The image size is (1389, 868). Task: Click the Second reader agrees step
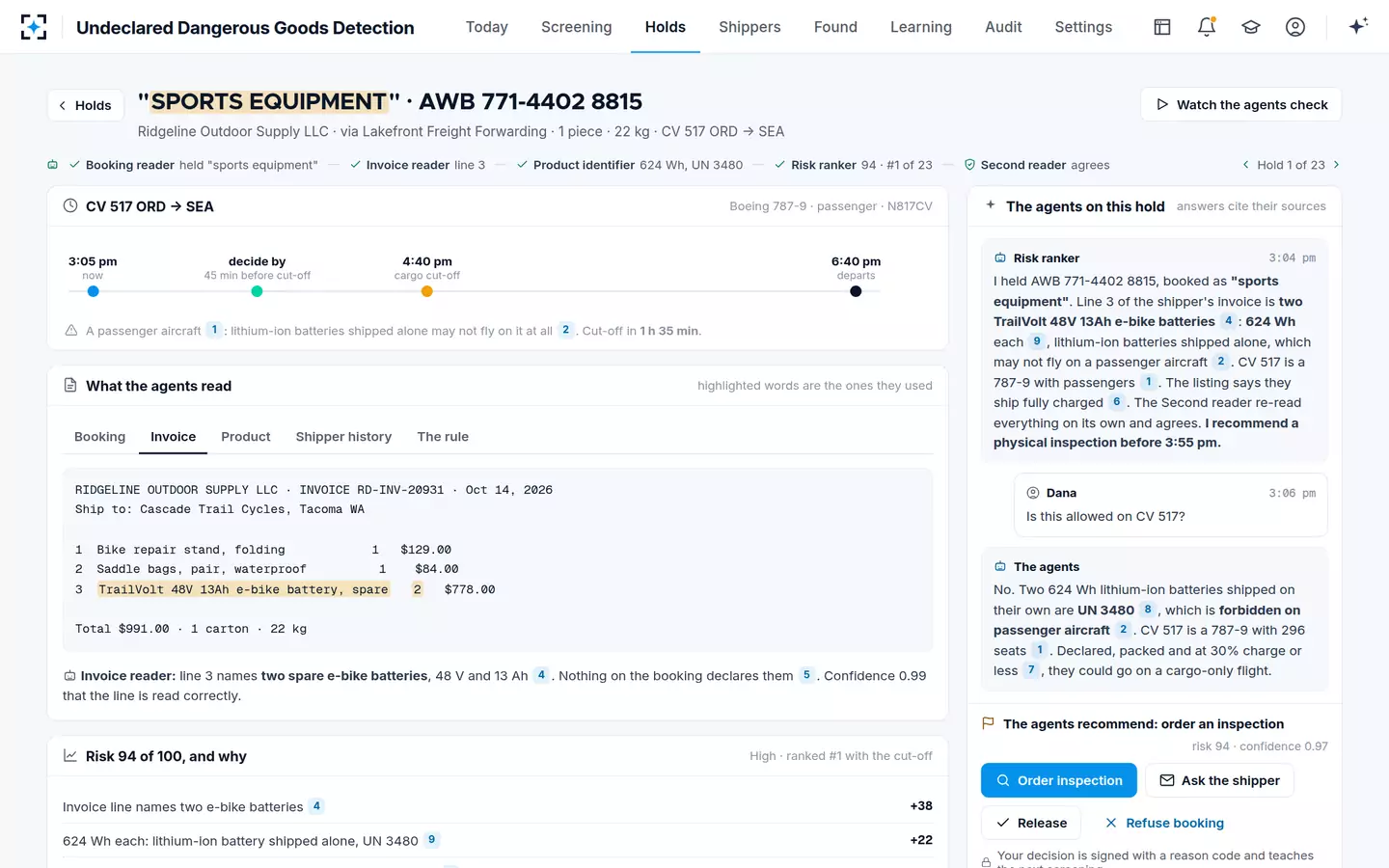1037,165
